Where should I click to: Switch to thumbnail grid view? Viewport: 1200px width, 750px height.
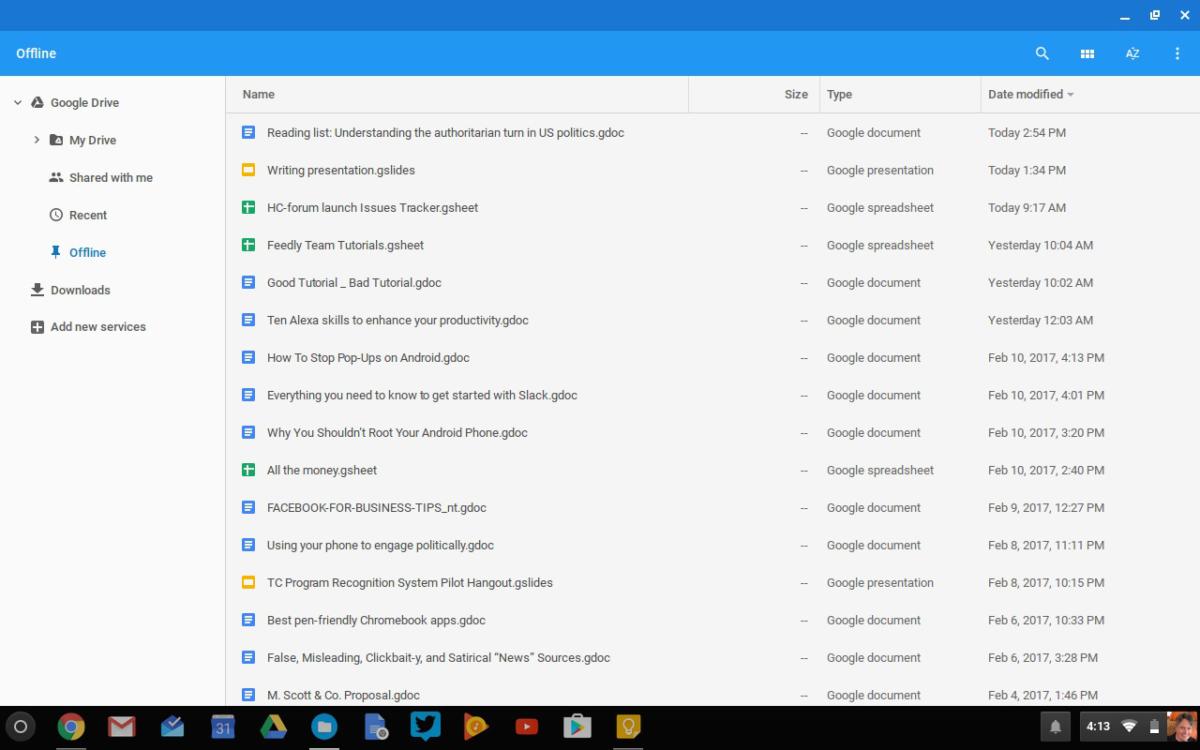click(1087, 54)
